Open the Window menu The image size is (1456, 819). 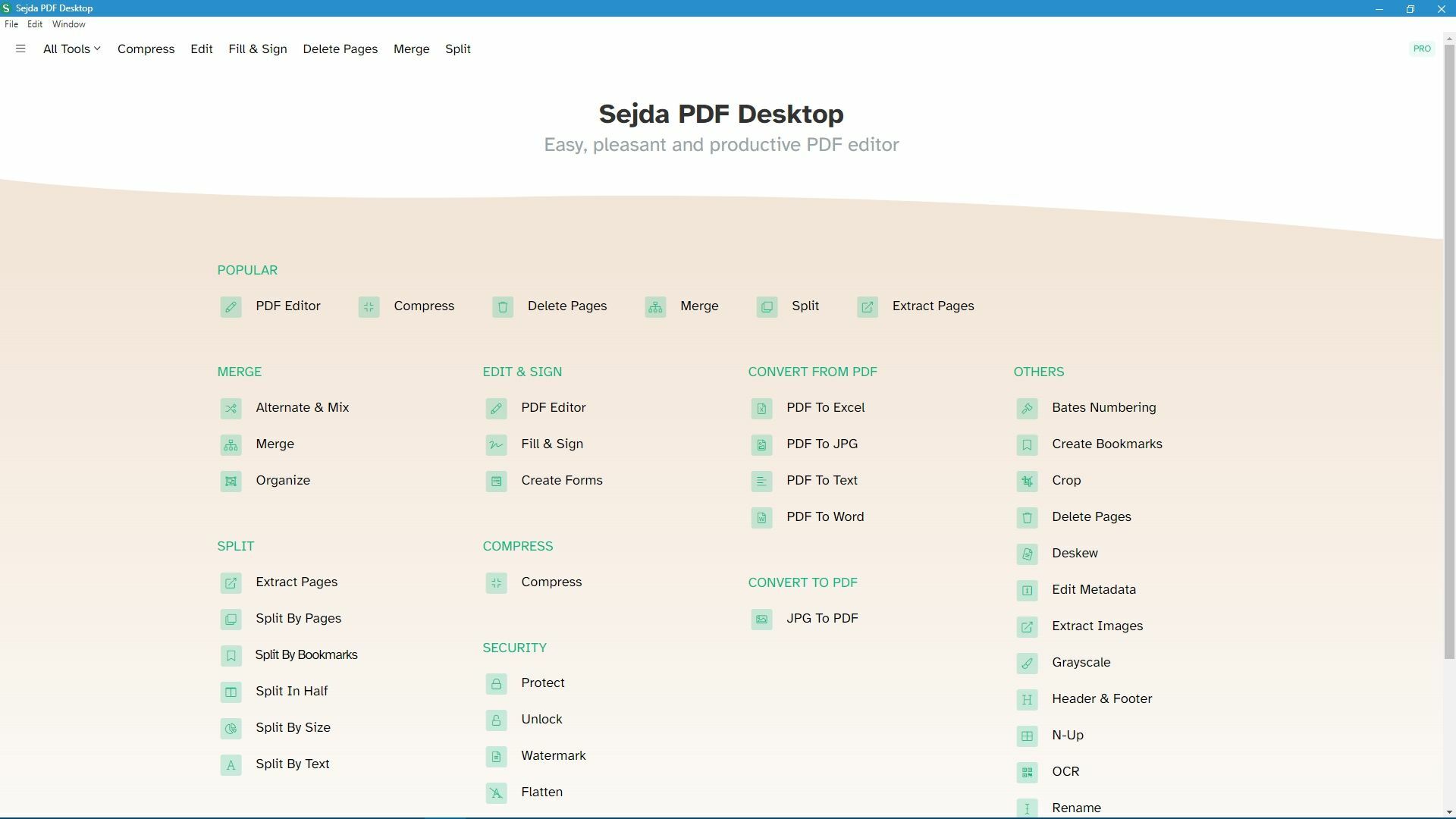click(68, 24)
